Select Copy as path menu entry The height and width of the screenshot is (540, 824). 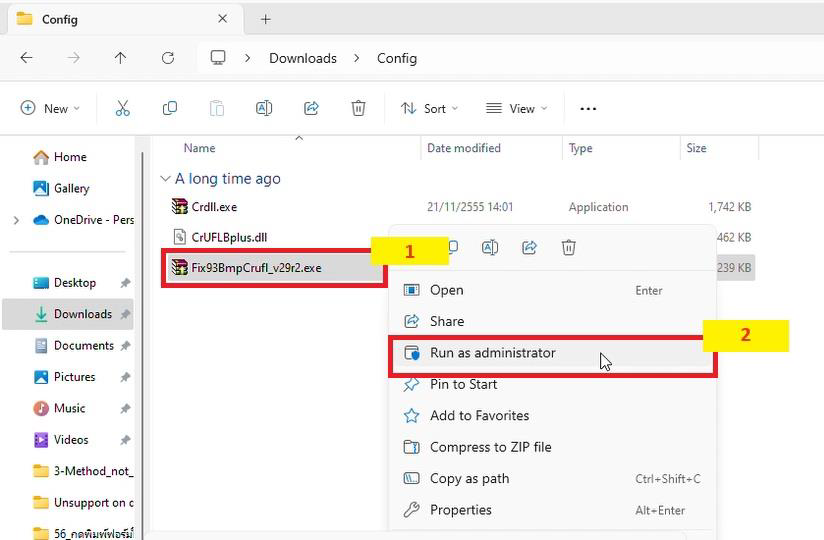tap(469, 478)
